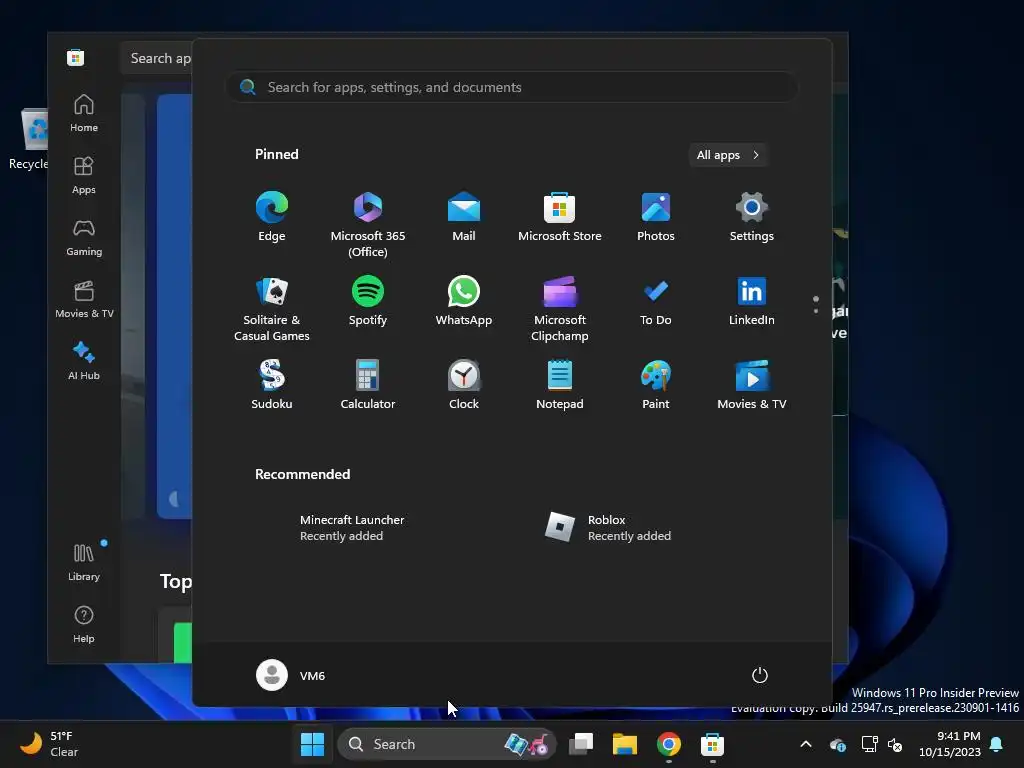1024x768 pixels.
Task: Open Movies & TV pinned app
Action: pos(752,385)
